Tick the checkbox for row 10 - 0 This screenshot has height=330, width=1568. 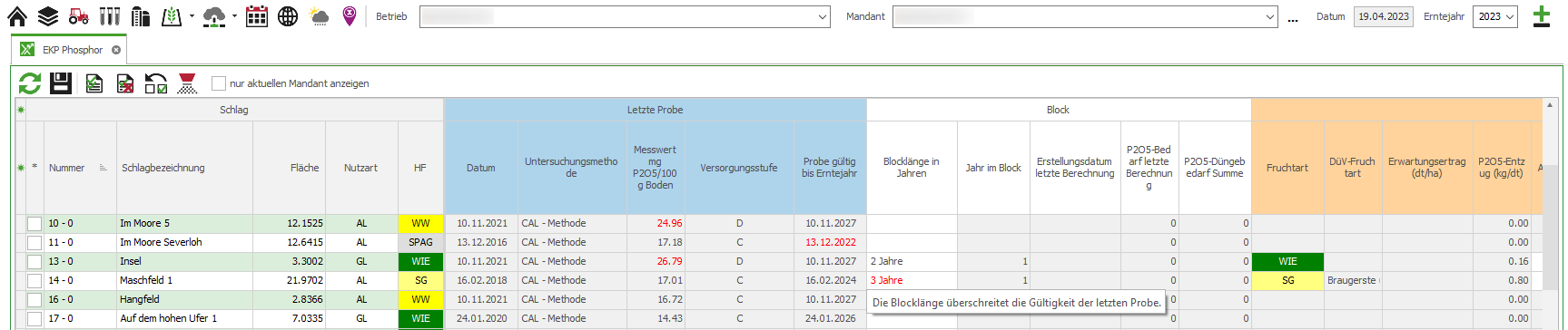coord(35,224)
